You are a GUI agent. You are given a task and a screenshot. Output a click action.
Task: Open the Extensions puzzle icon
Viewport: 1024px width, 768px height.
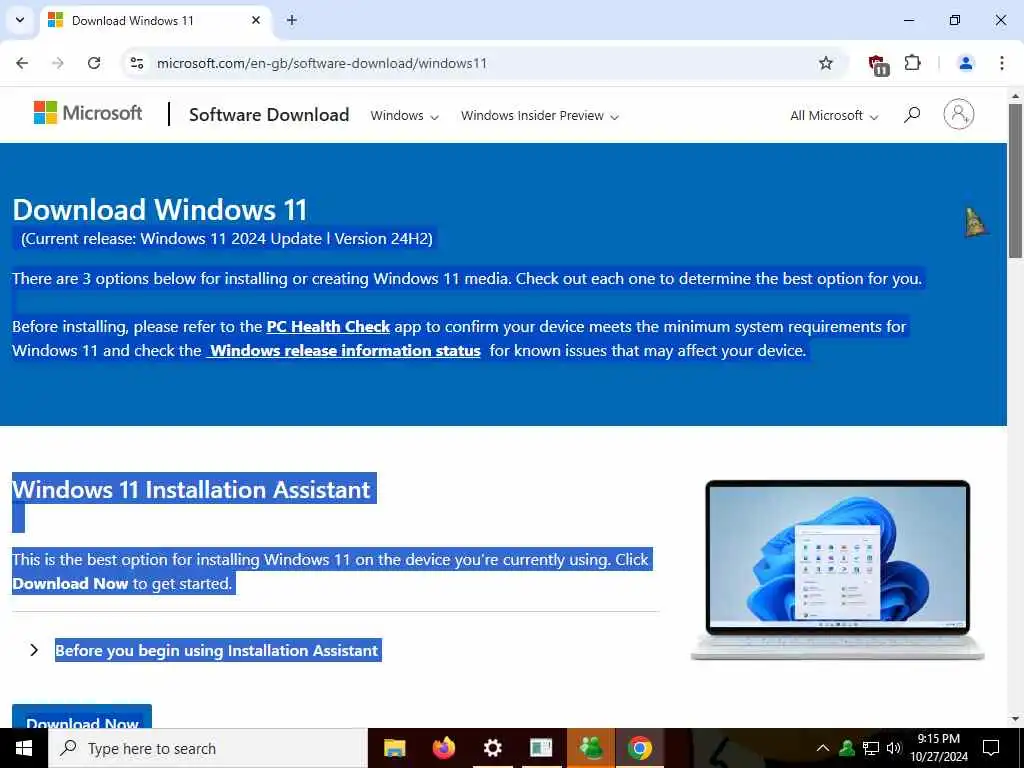tap(912, 63)
